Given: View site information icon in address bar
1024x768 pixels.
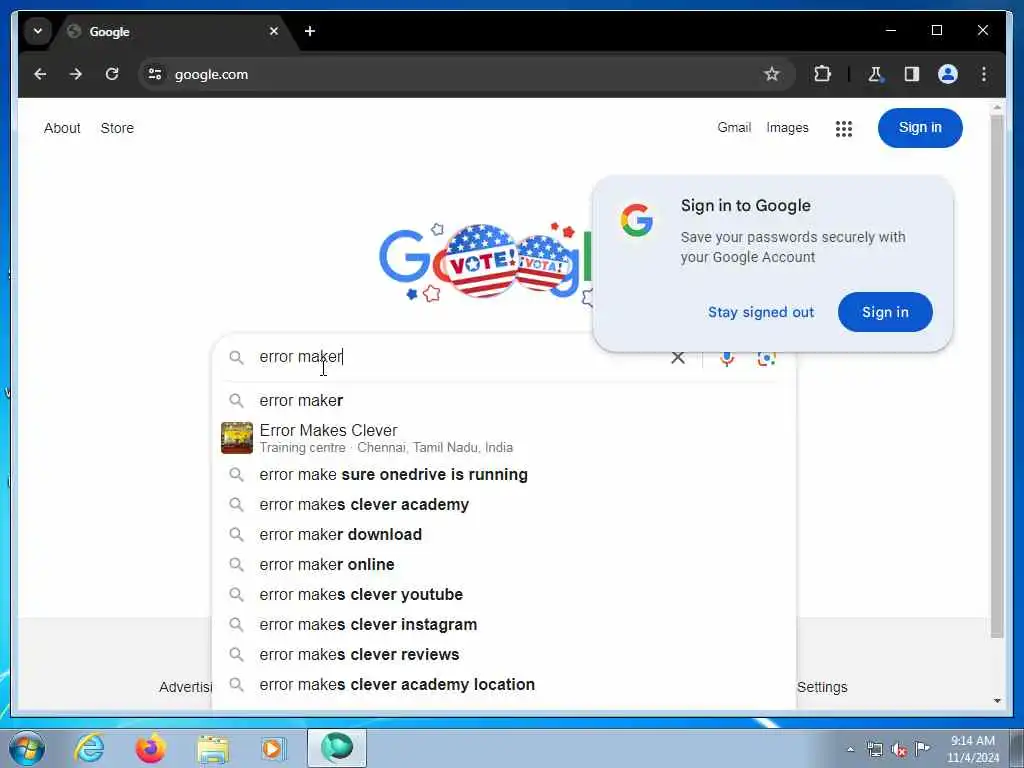Looking at the screenshot, I should click(155, 74).
